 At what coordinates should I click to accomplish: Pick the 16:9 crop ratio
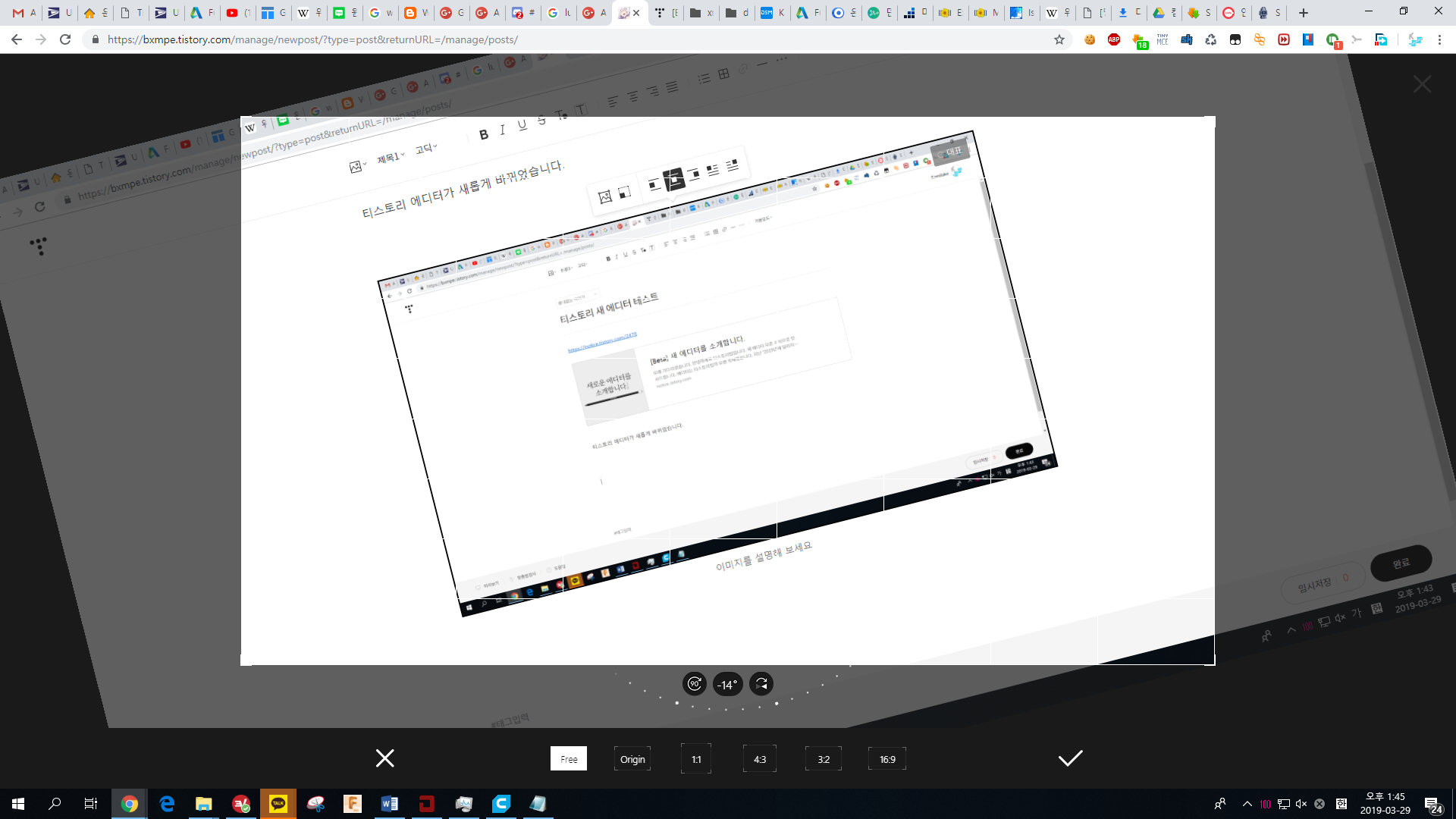887,759
